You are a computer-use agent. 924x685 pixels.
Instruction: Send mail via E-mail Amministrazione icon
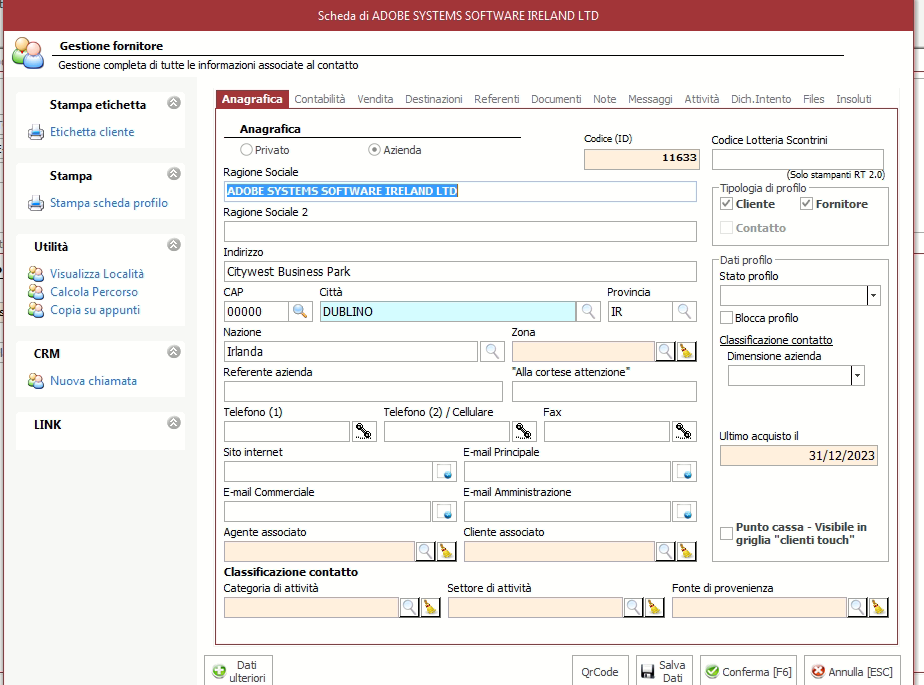pyautogui.click(x=684, y=512)
